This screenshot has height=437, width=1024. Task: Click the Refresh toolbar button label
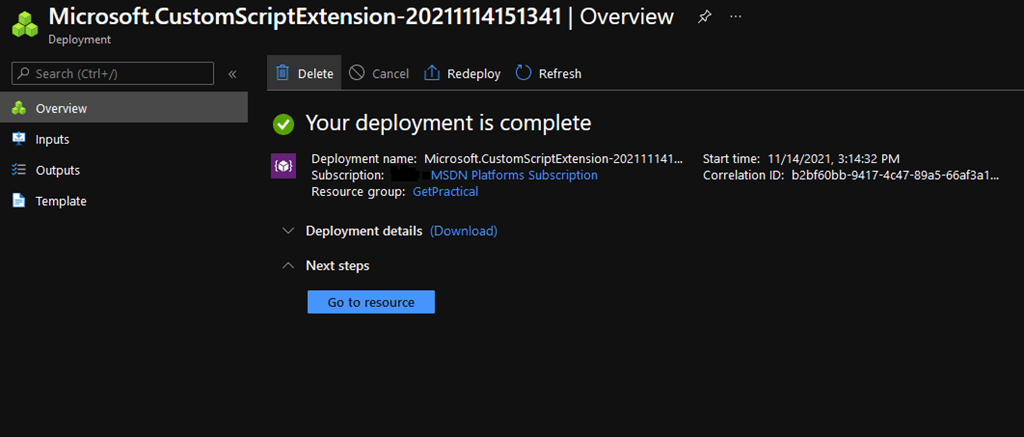[x=560, y=74]
